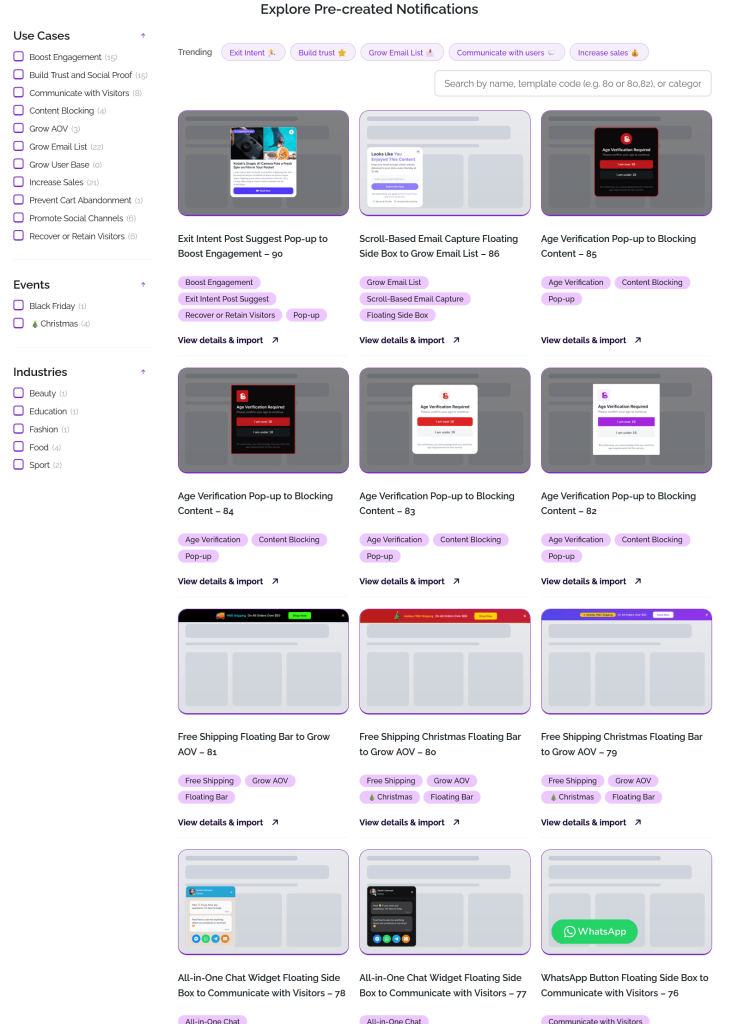Enable the Grow Email List checkbox

[x=18, y=146]
